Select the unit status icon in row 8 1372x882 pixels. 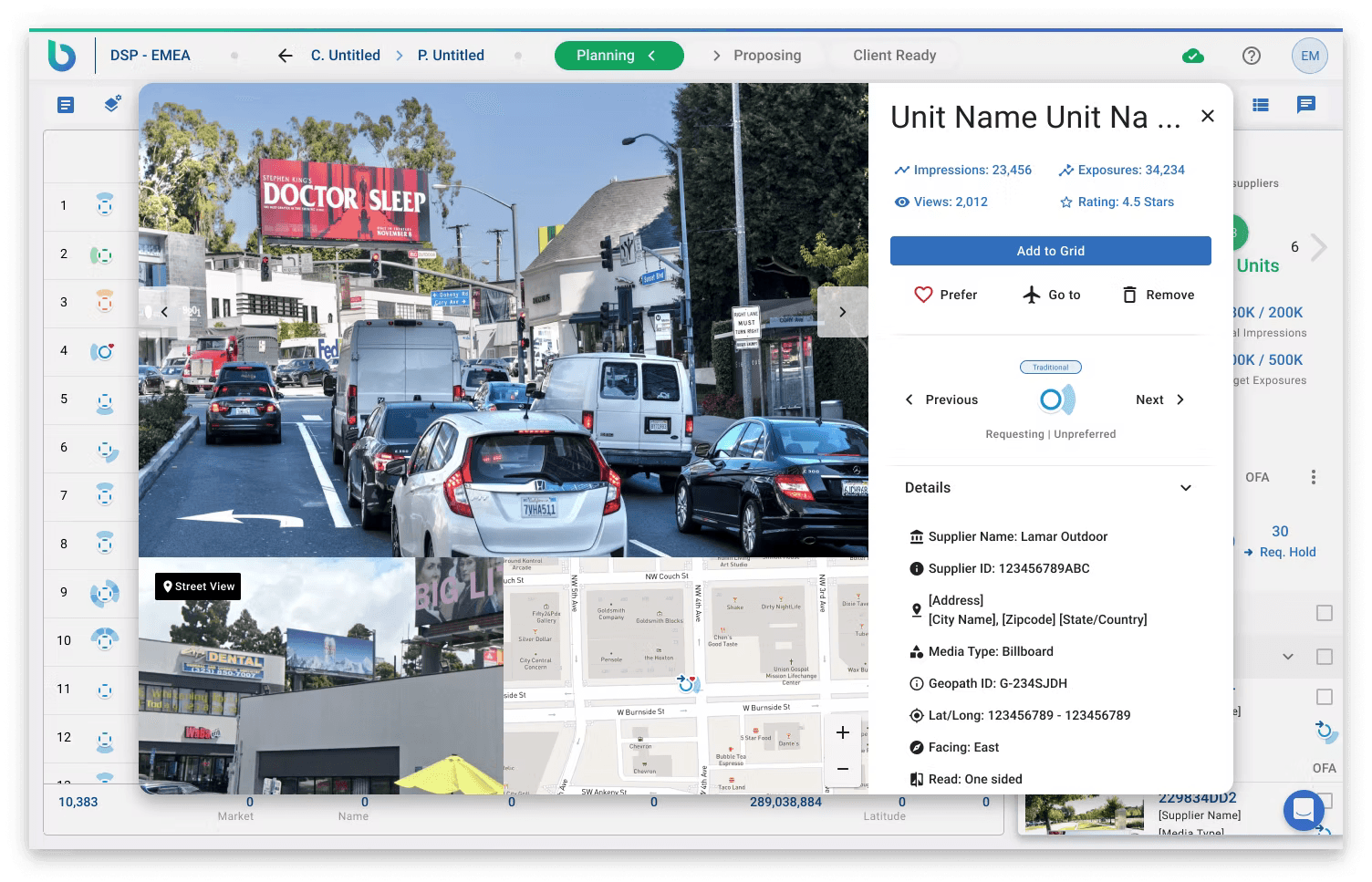coord(105,544)
